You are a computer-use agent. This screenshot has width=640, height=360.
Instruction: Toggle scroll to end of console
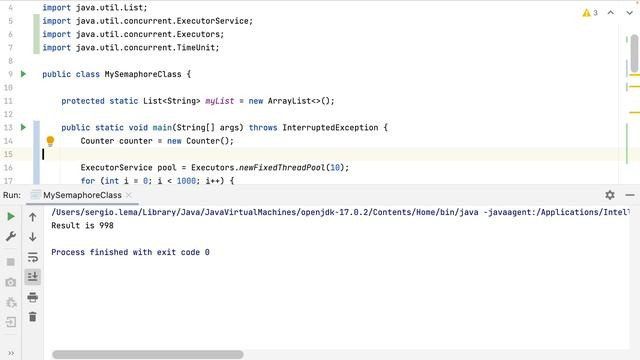click(33, 277)
